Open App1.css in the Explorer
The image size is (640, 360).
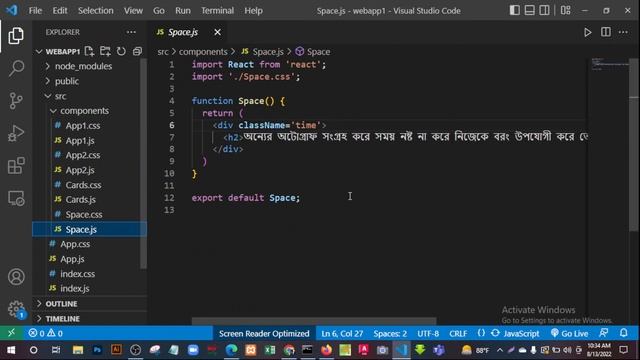pos(82,126)
